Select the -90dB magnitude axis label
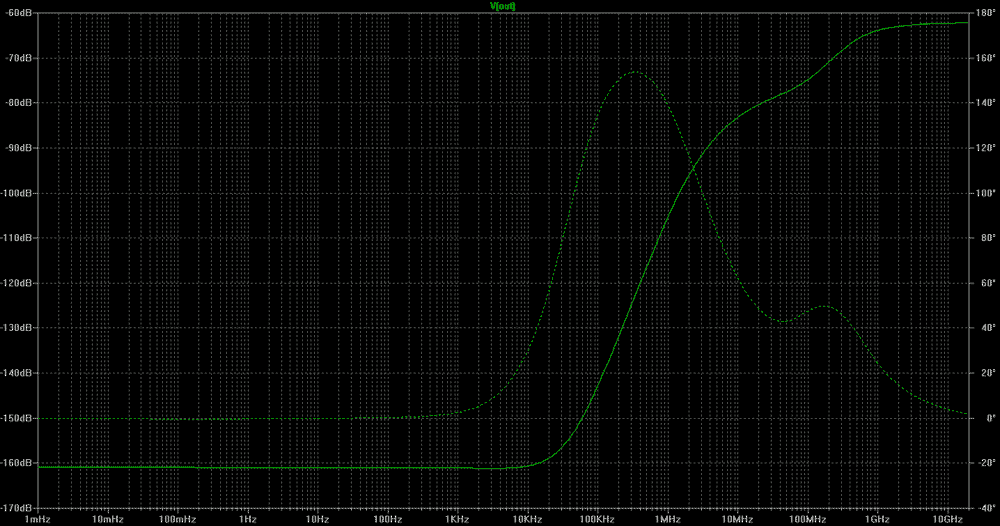 16,148
